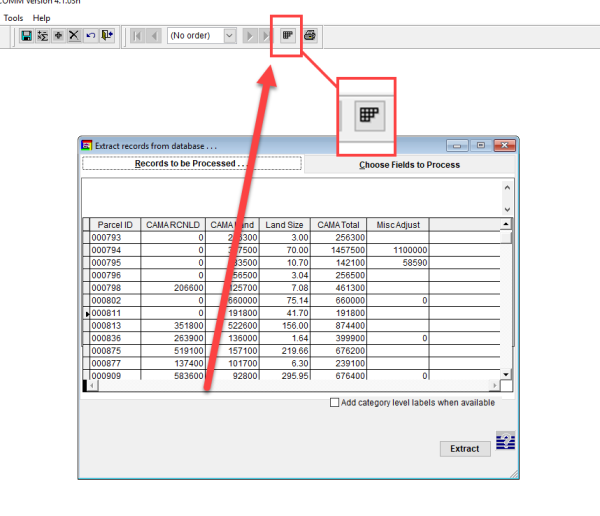
Task: Click the Extract button
Action: 465,449
